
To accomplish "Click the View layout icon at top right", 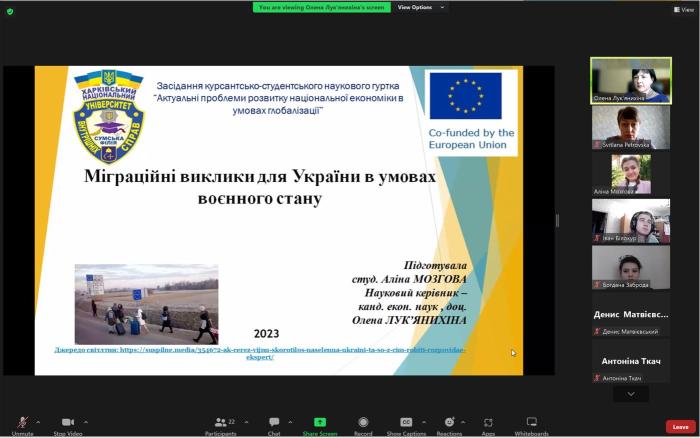I will [683, 9].
